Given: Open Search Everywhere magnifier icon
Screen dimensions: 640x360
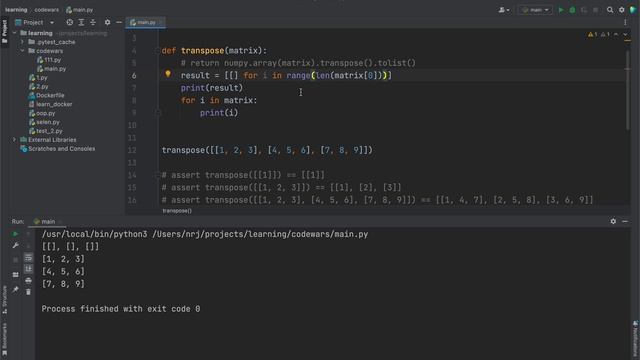Looking at the screenshot, I should pyautogui.click(x=610, y=10).
